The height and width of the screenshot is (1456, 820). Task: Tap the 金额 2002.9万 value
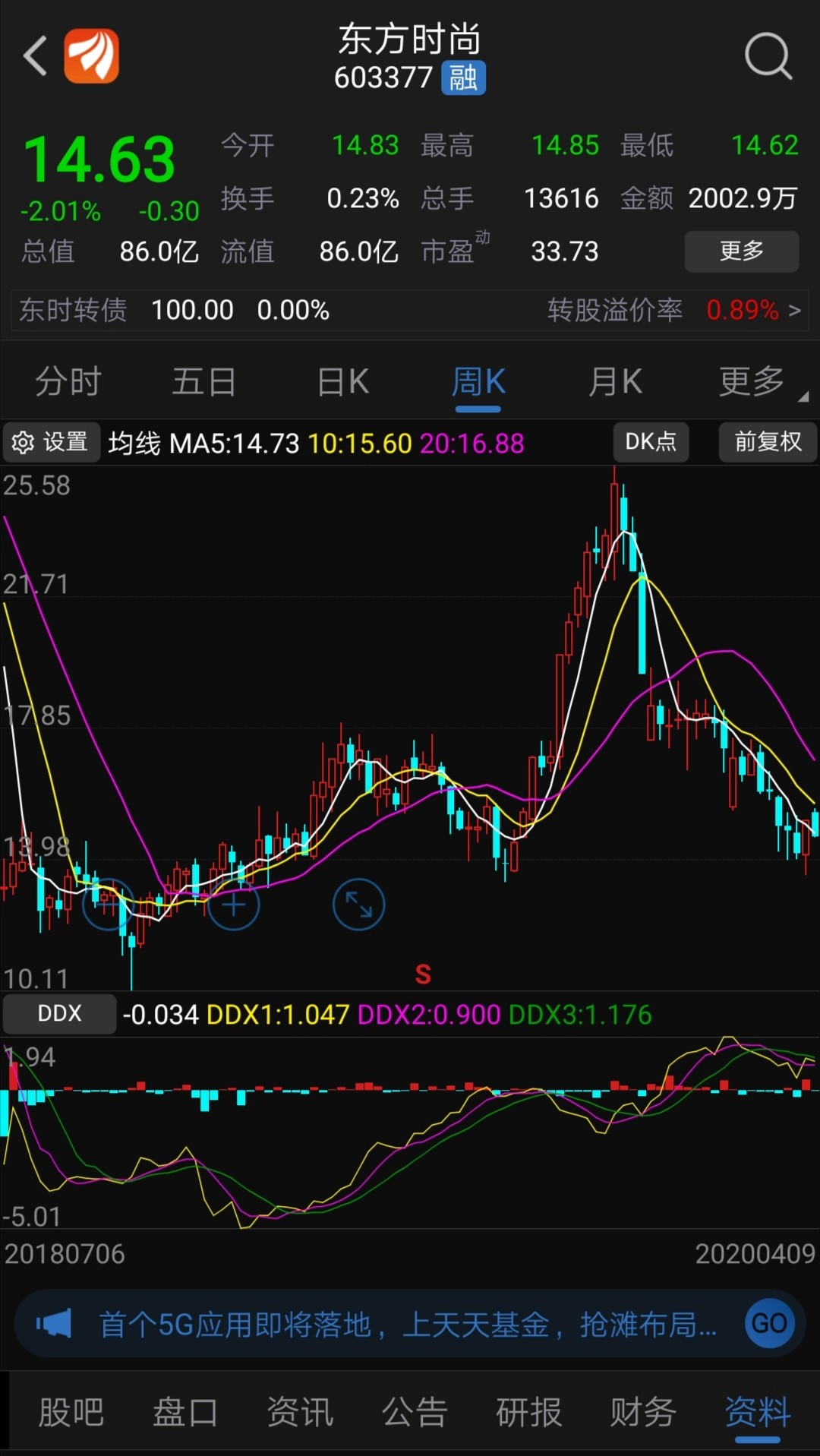click(743, 198)
